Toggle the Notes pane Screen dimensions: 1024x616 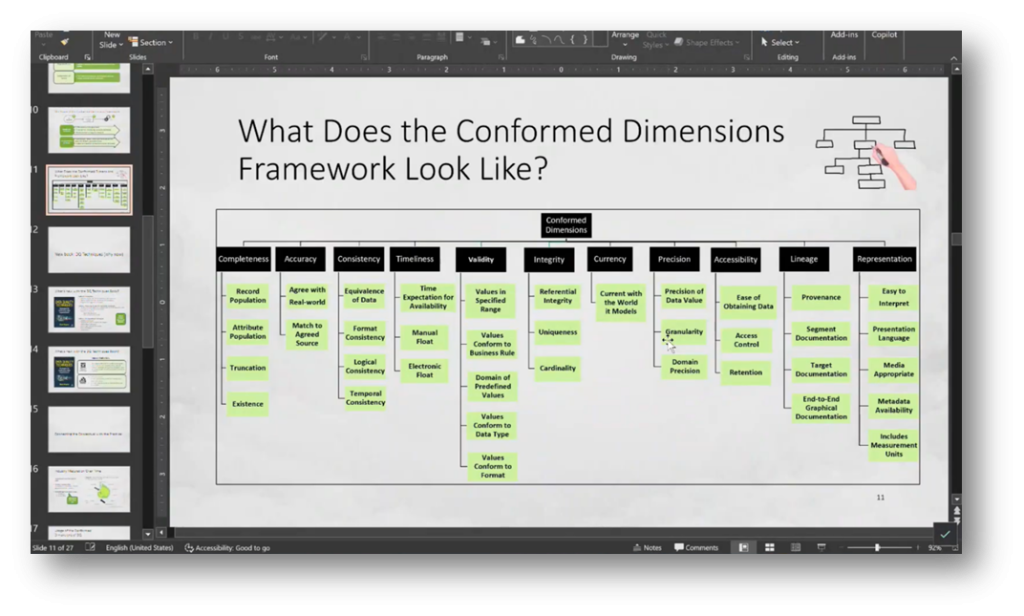[x=647, y=548]
